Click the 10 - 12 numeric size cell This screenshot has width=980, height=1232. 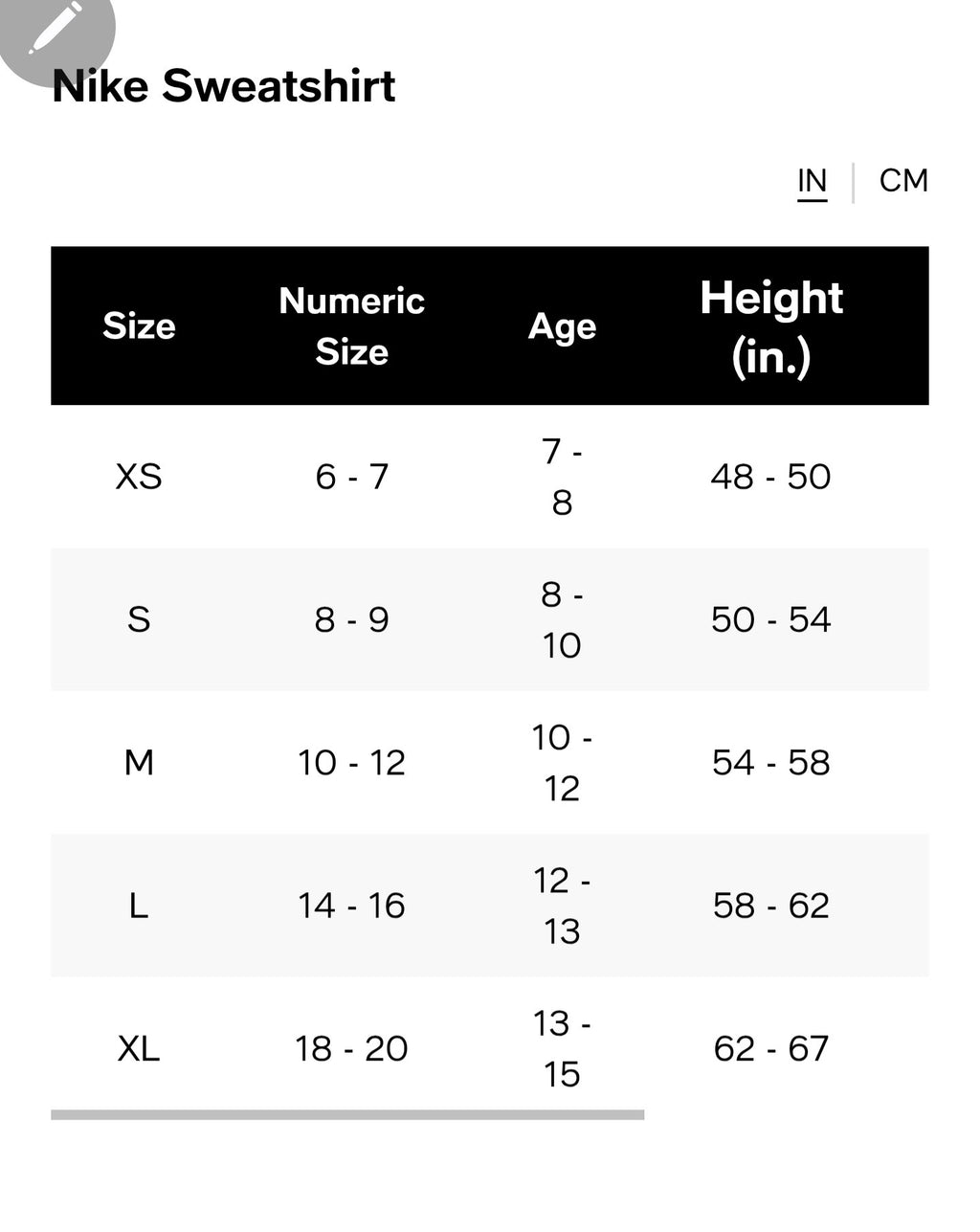[351, 763]
